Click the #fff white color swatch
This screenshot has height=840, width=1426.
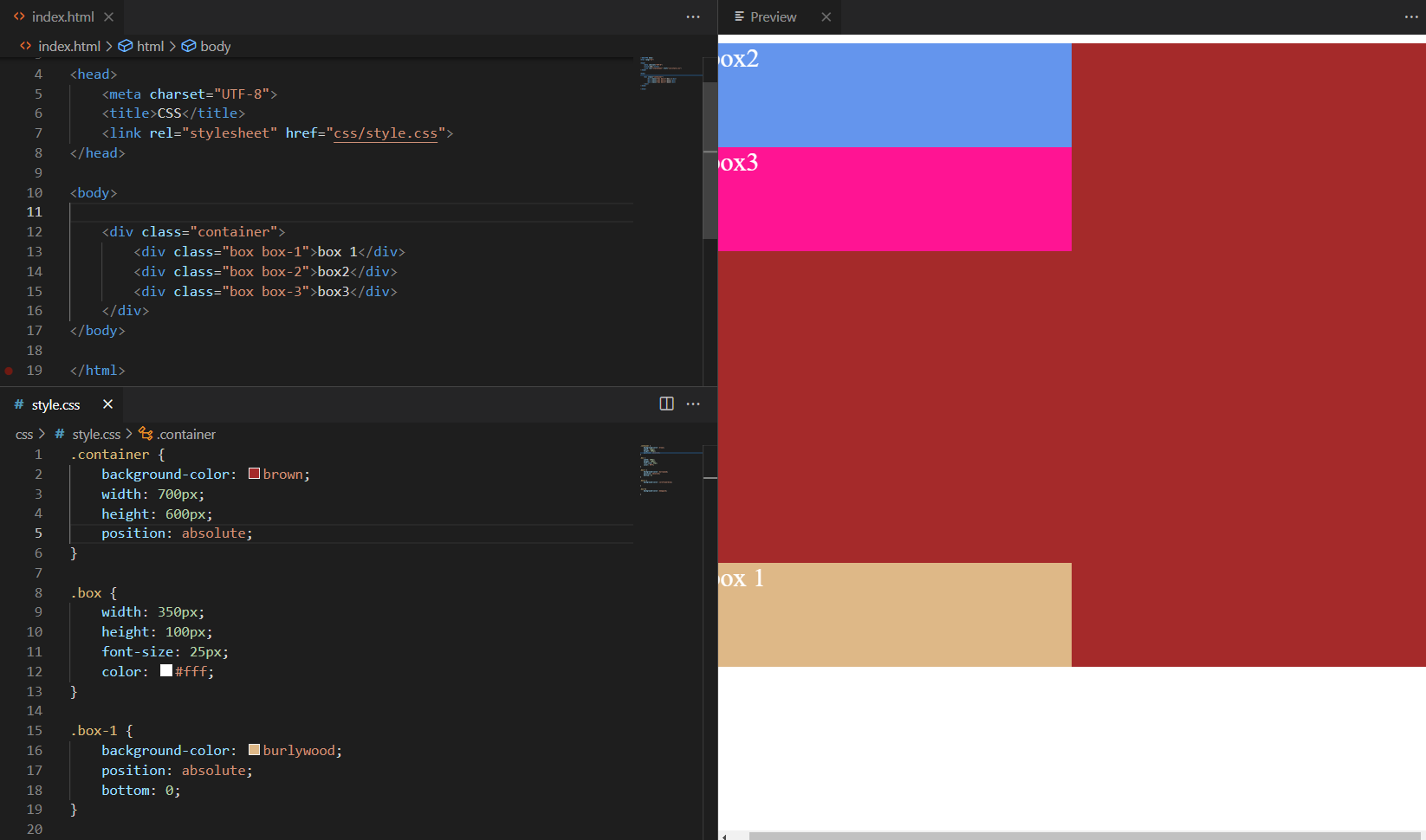pos(166,671)
